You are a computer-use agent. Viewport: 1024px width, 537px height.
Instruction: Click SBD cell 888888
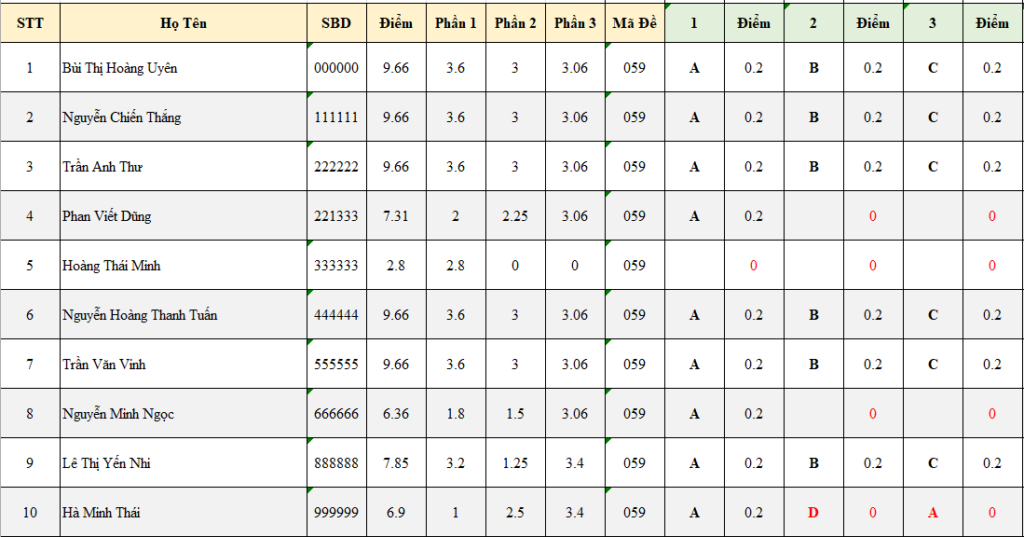[336, 463]
